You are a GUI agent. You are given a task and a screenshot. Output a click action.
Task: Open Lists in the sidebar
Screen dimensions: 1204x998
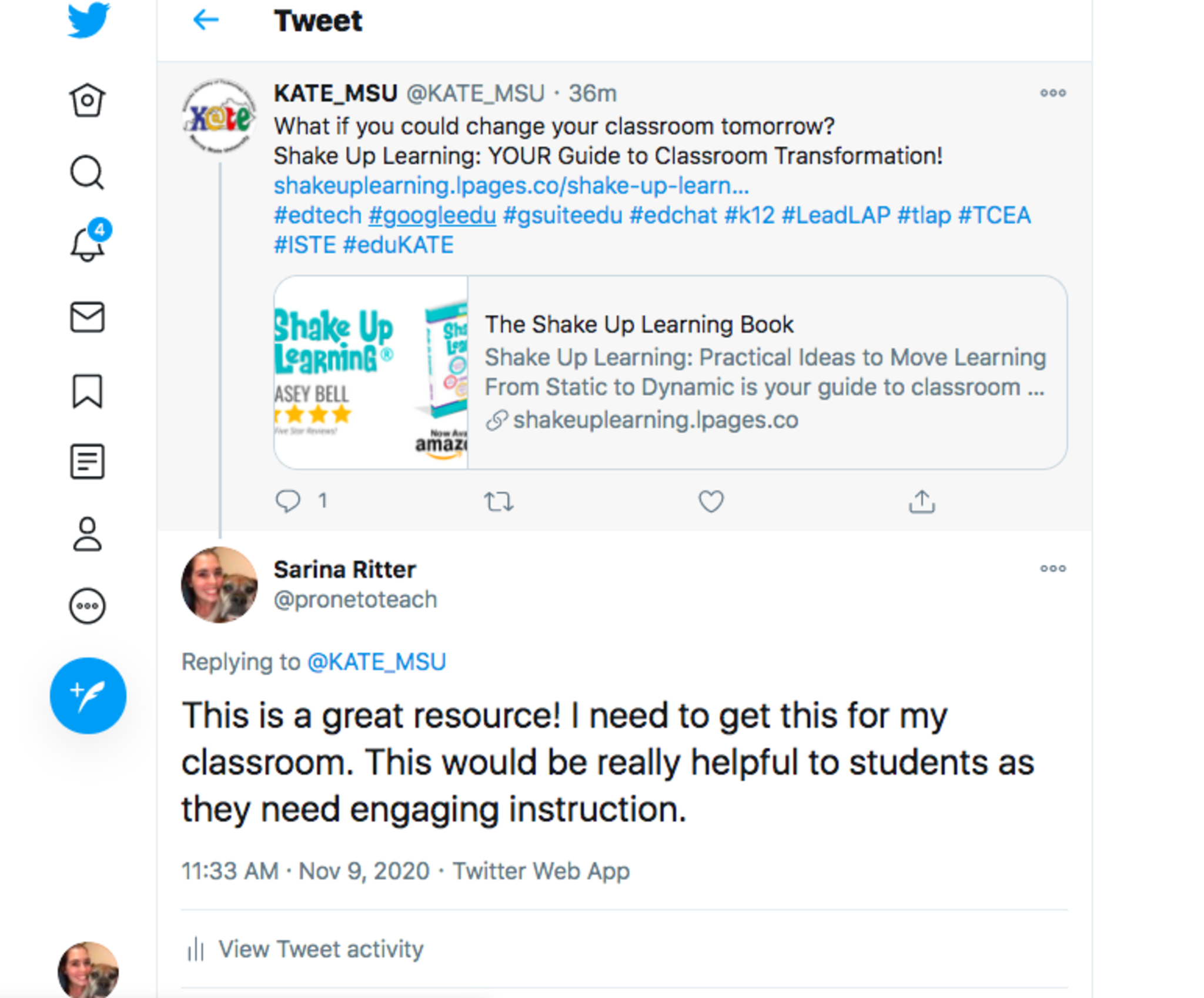88,462
